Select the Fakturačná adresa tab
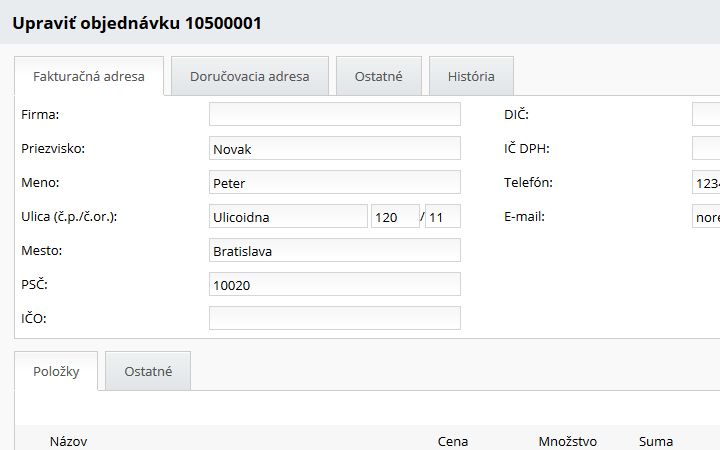The width and height of the screenshot is (720, 450). click(x=89, y=76)
